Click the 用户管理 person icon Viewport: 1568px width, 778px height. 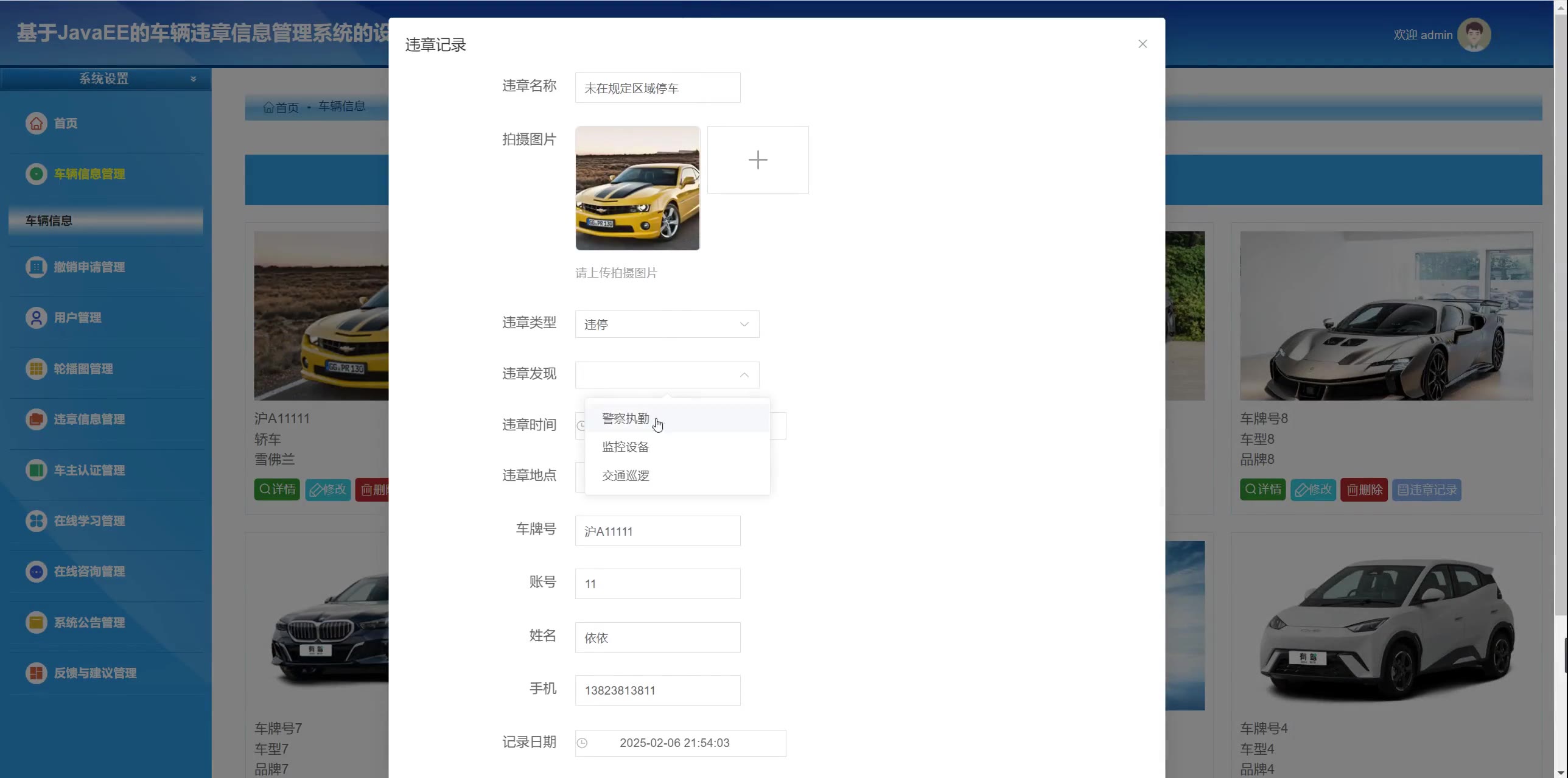point(37,318)
